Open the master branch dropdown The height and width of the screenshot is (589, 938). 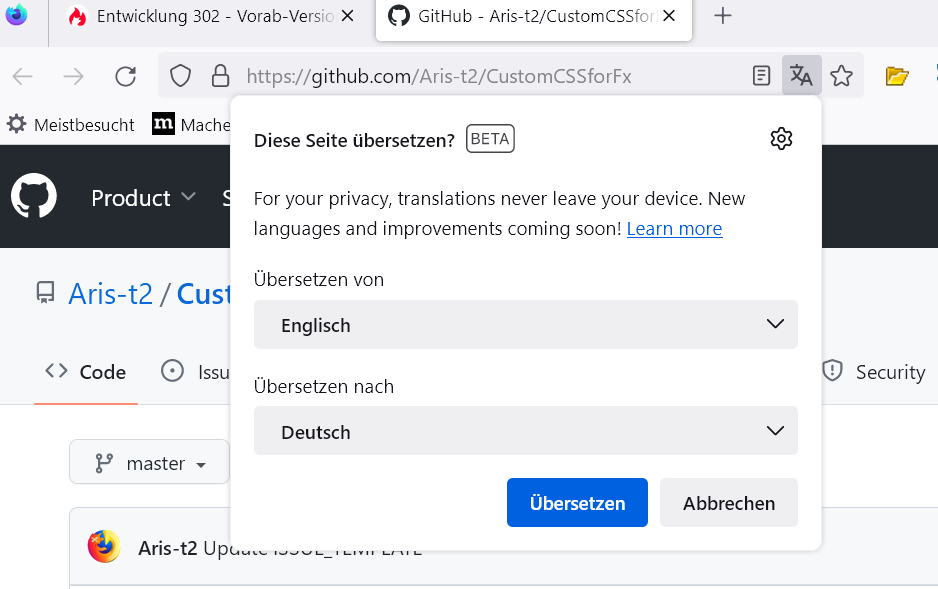tap(150, 464)
